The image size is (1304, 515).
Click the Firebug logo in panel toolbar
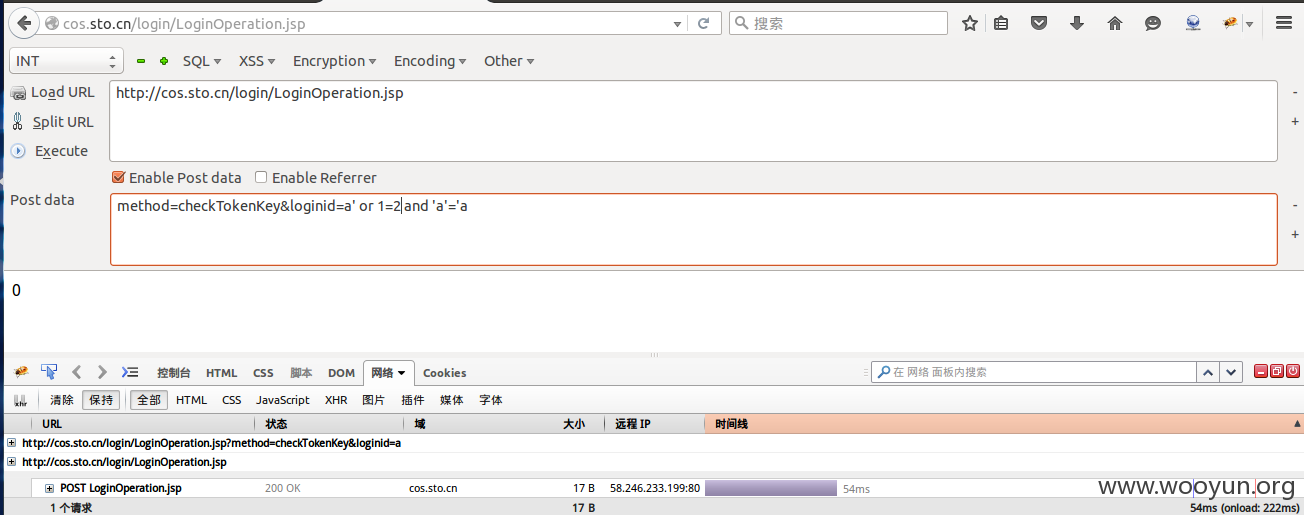(x=20, y=372)
